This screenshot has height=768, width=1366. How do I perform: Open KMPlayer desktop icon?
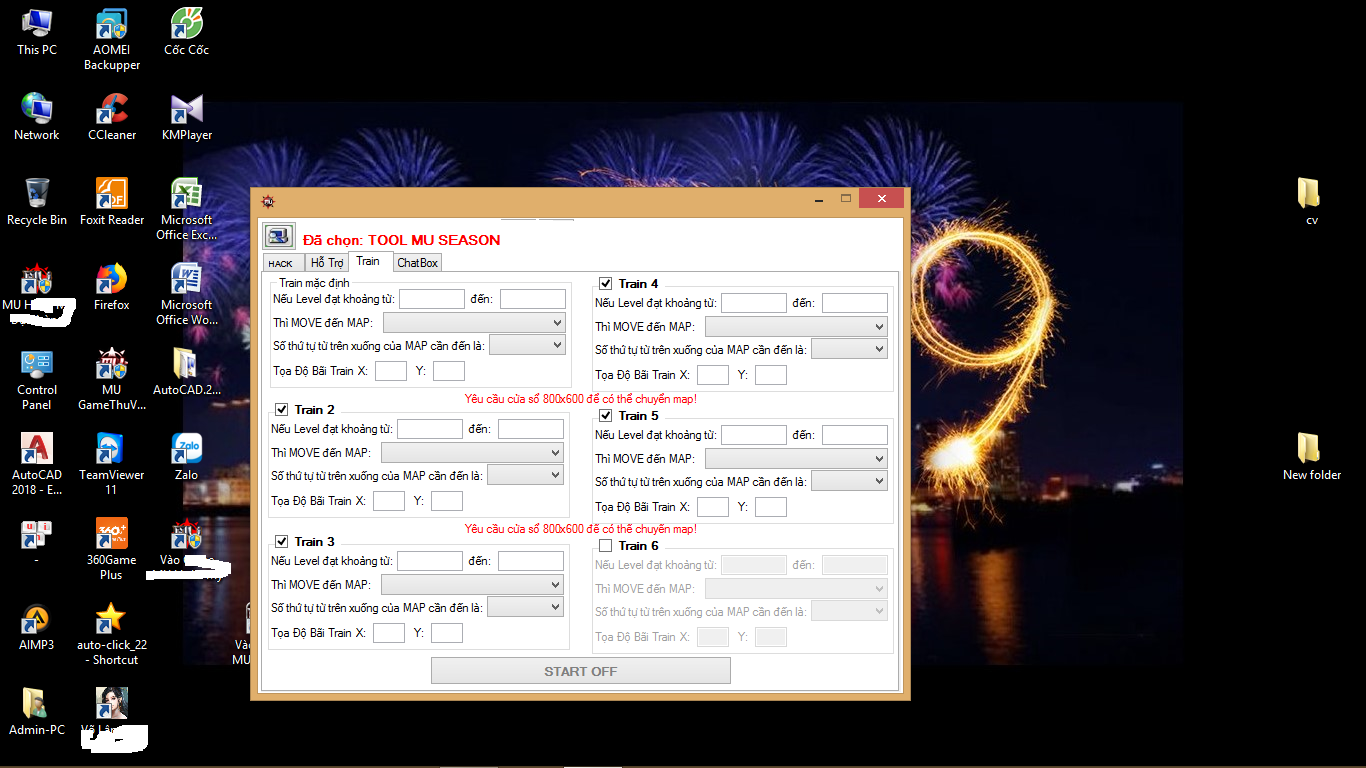click(186, 118)
